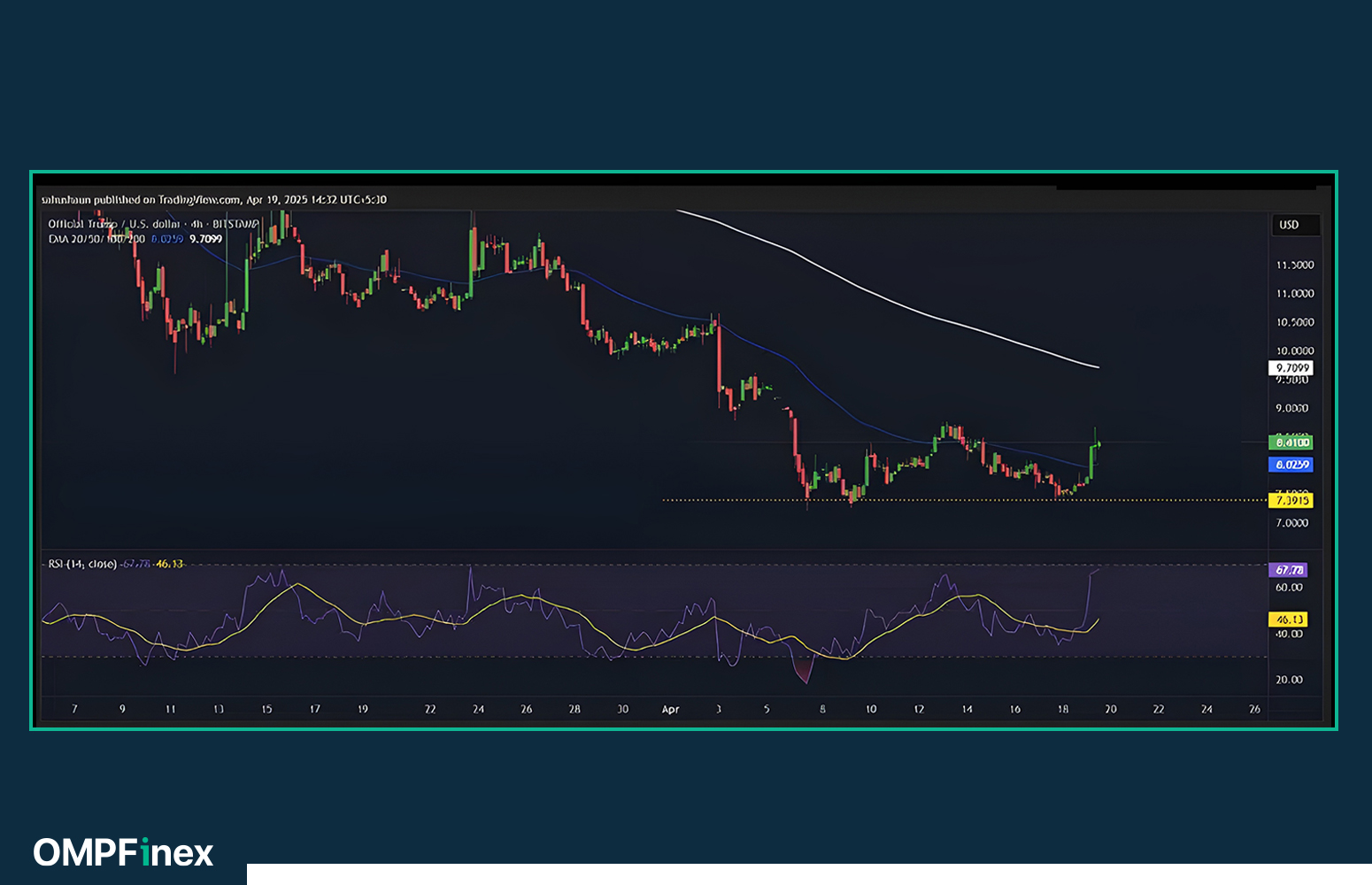Click the OMPFinex logo
The height and width of the screenshot is (885, 1372).
pos(124,853)
